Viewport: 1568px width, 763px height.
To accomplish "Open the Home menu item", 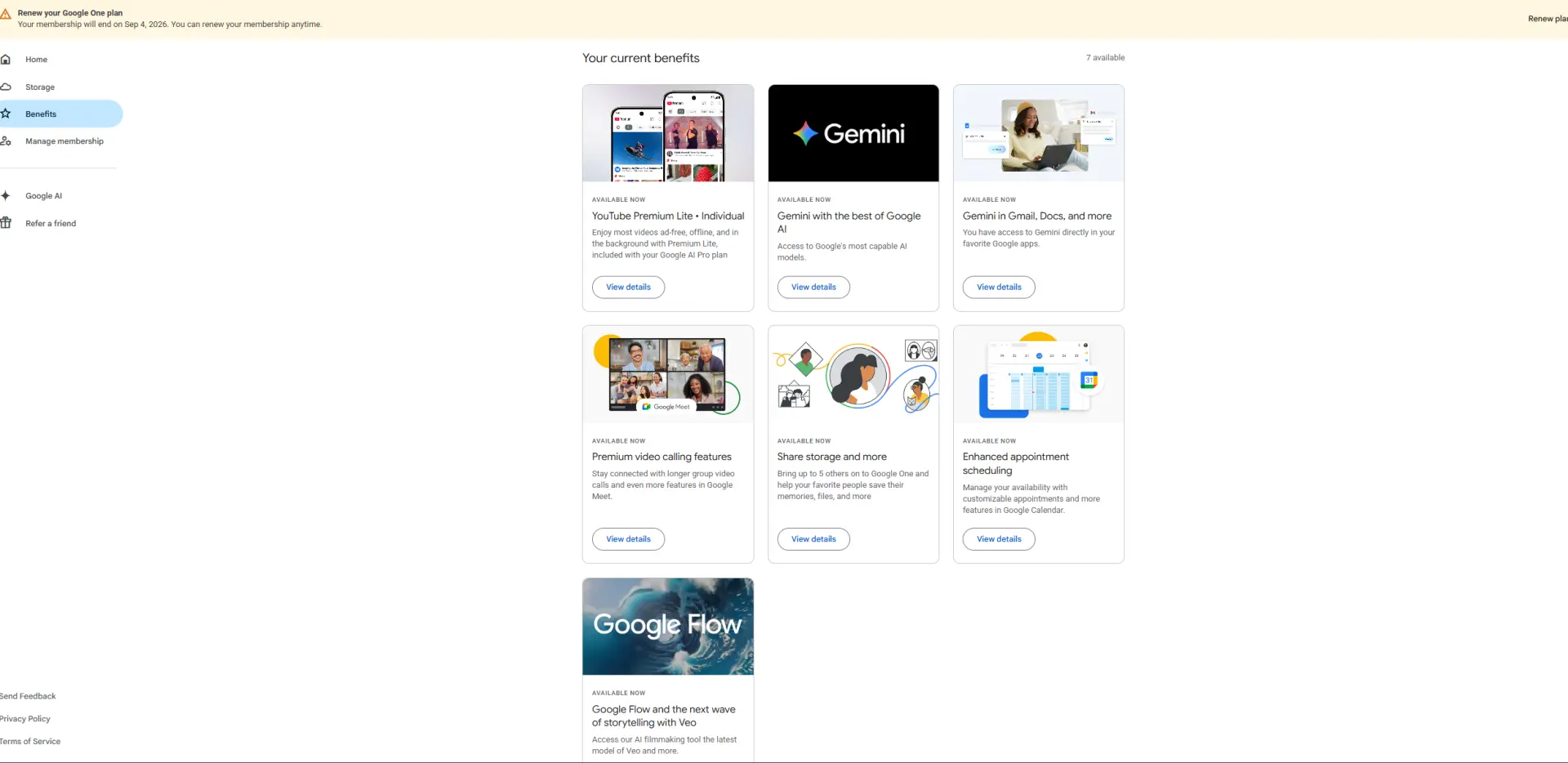I will coord(37,60).
